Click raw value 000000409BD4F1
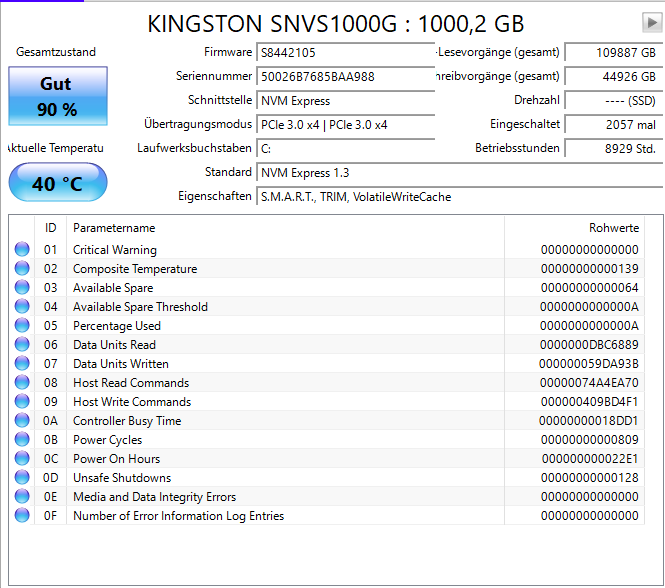The width and height of the screenshot is (665, 588). [590, 402]
